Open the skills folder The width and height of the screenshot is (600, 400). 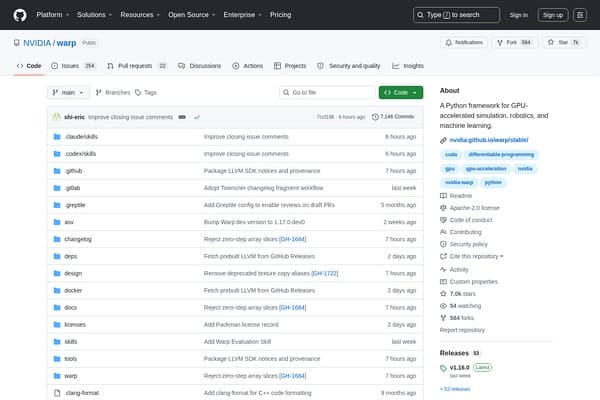tap(71, 342)
